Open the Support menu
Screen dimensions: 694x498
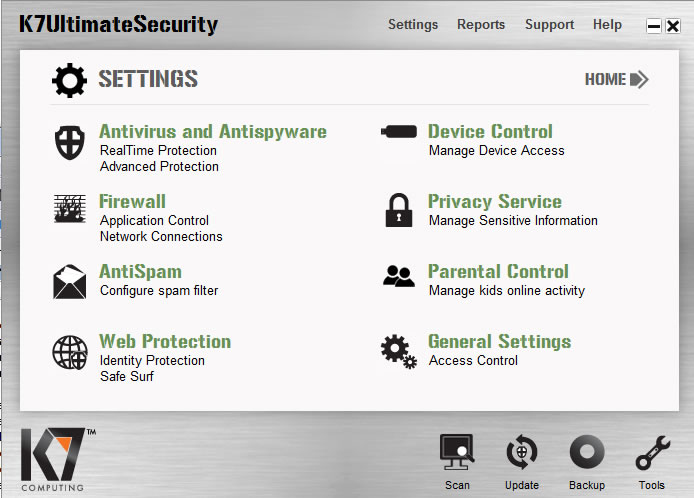tap(550, 25)
